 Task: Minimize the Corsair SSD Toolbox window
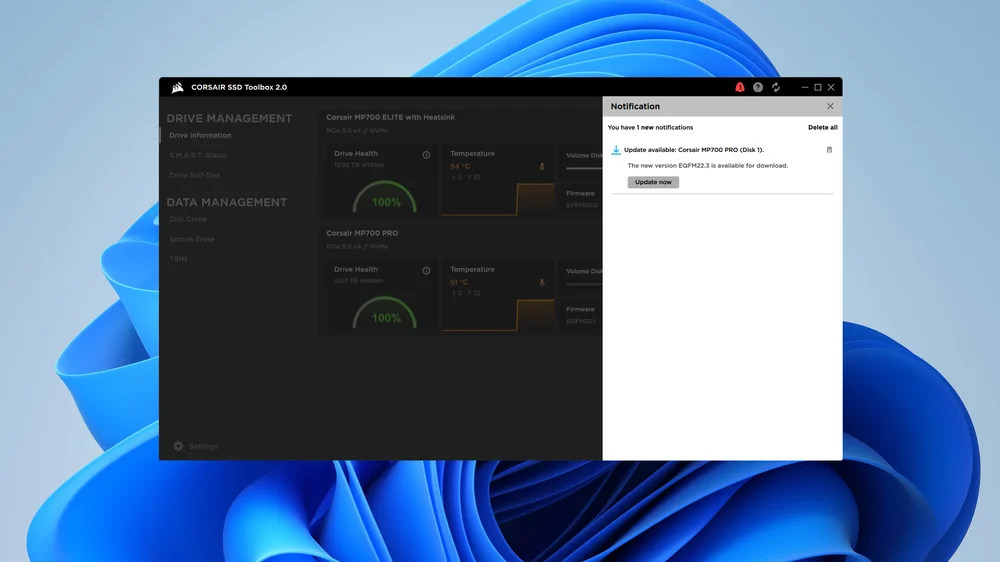tap(805, 87)
